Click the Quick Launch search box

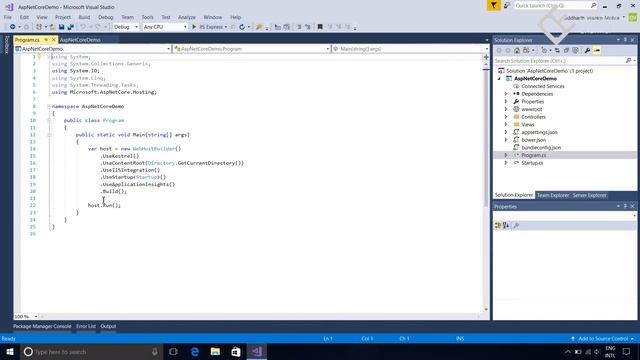556,5
